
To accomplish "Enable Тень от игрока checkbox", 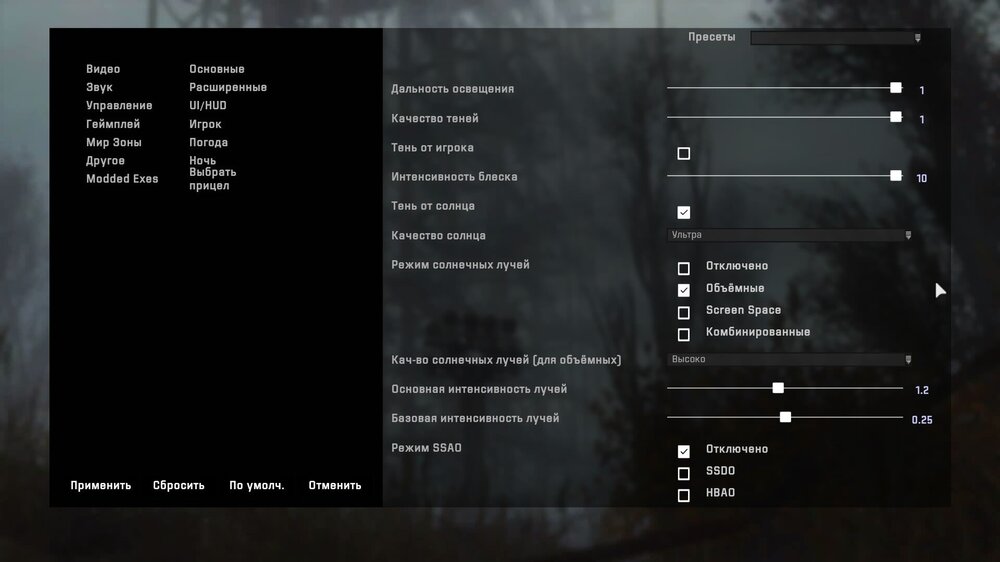I will pos(684,154).
